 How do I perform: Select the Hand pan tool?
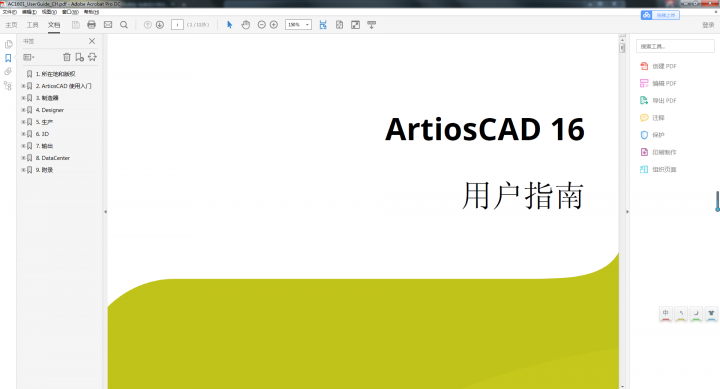(x=246, y=25)
